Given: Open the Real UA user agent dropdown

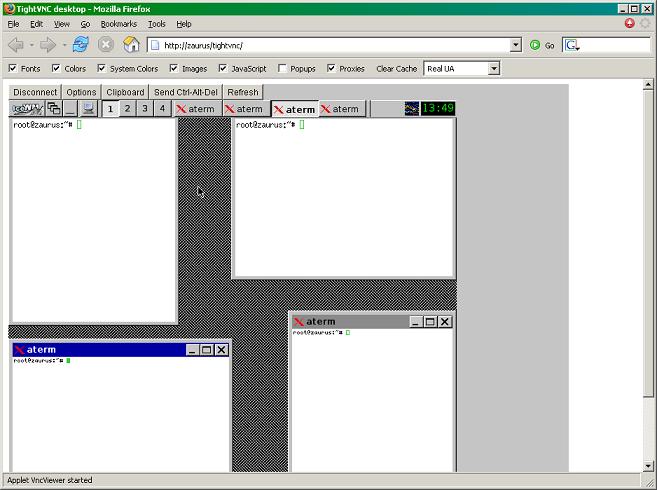Looking at the screenshot, I should tap(493, 69).
